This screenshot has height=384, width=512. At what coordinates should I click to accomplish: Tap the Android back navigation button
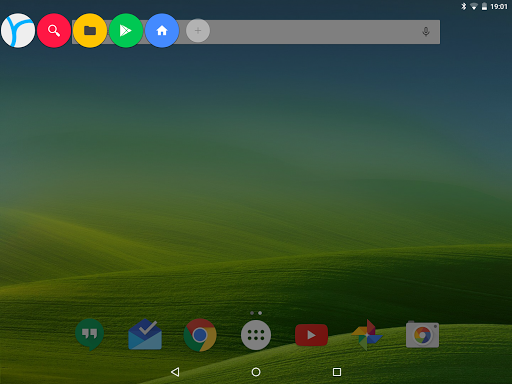point(175,372)
